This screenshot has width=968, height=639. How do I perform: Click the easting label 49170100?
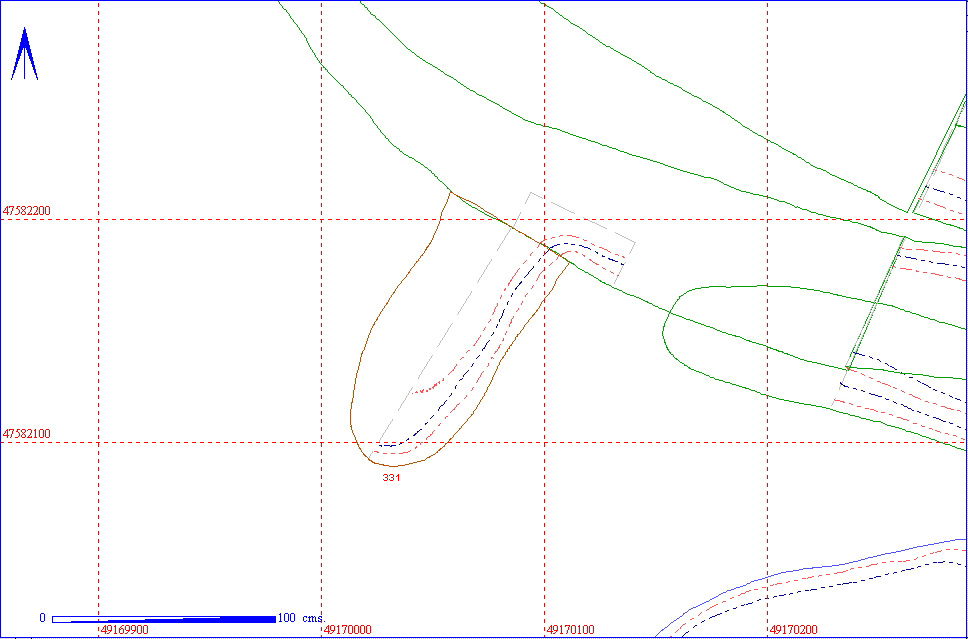(x=570, y=630)
